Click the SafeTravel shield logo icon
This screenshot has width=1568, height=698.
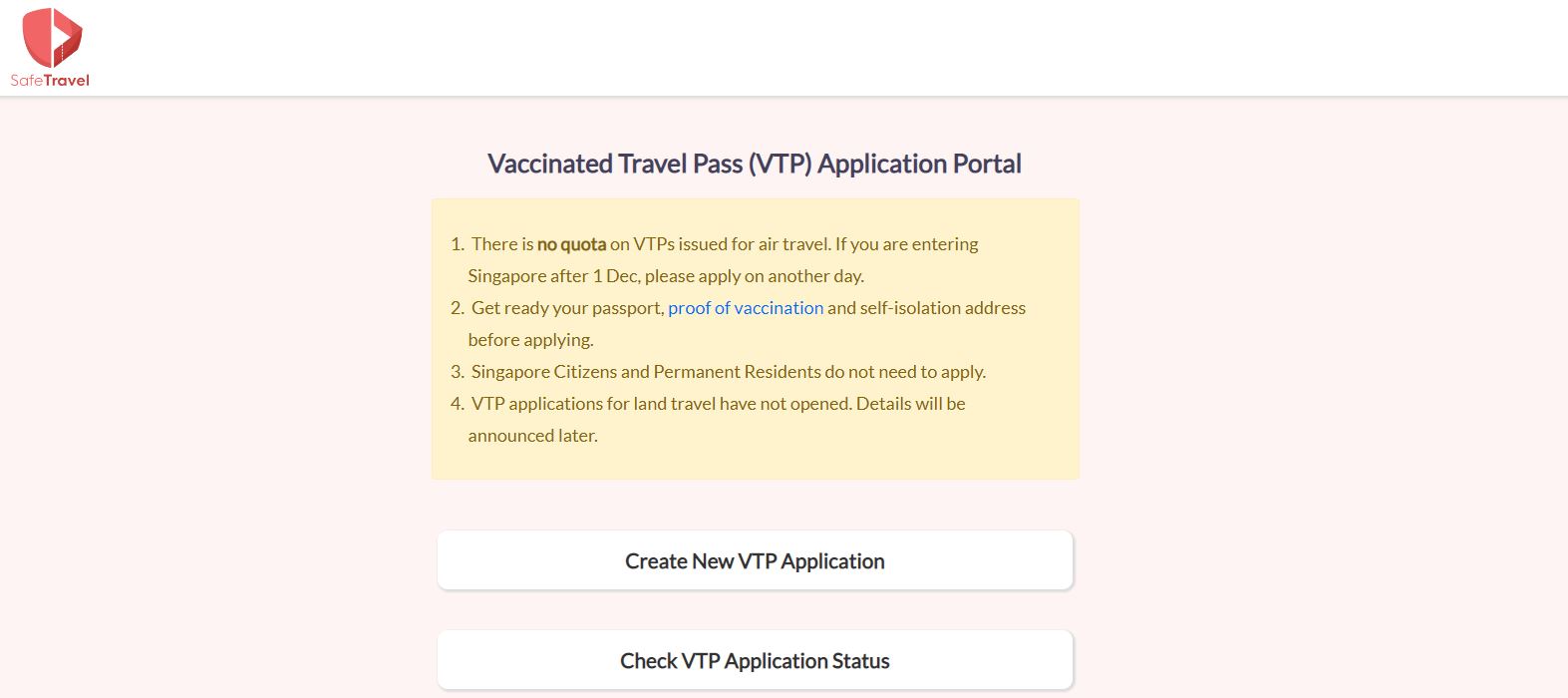(x=52, y=37)
